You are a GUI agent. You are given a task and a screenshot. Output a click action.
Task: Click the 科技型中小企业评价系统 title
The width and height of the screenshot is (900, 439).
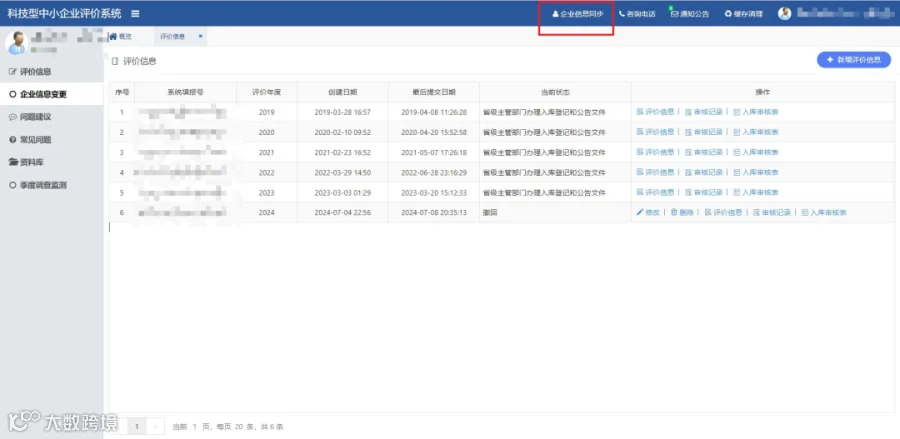pyautogui.click(x=64, y=13)
